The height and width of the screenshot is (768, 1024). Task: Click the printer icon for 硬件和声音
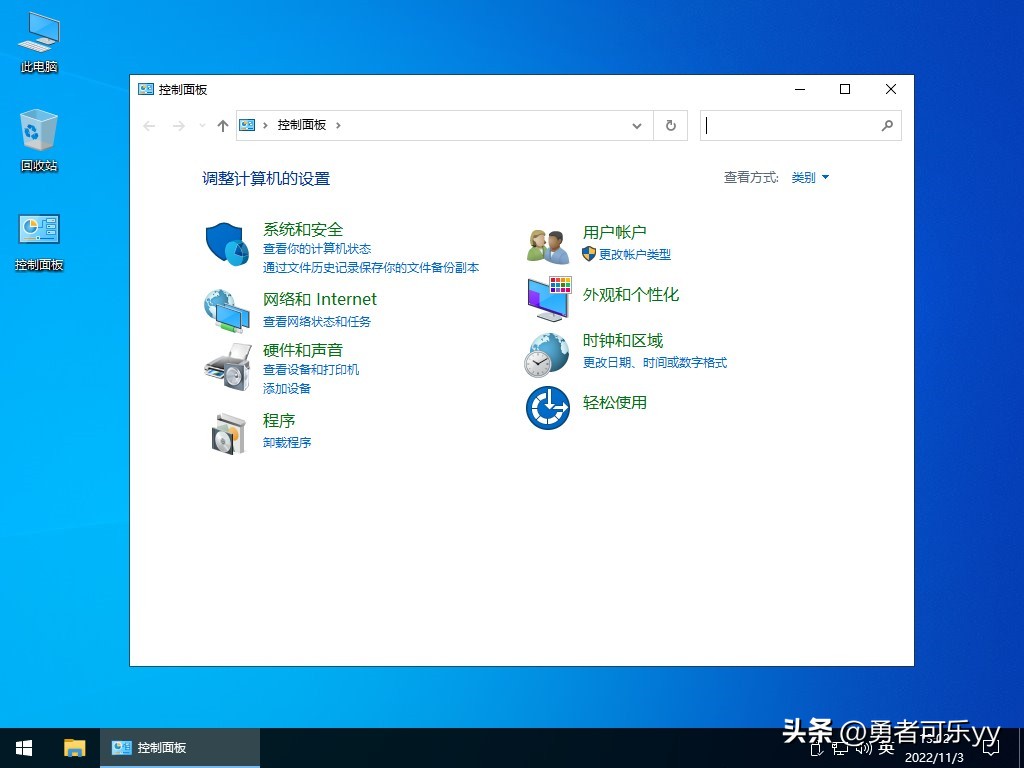226,368
